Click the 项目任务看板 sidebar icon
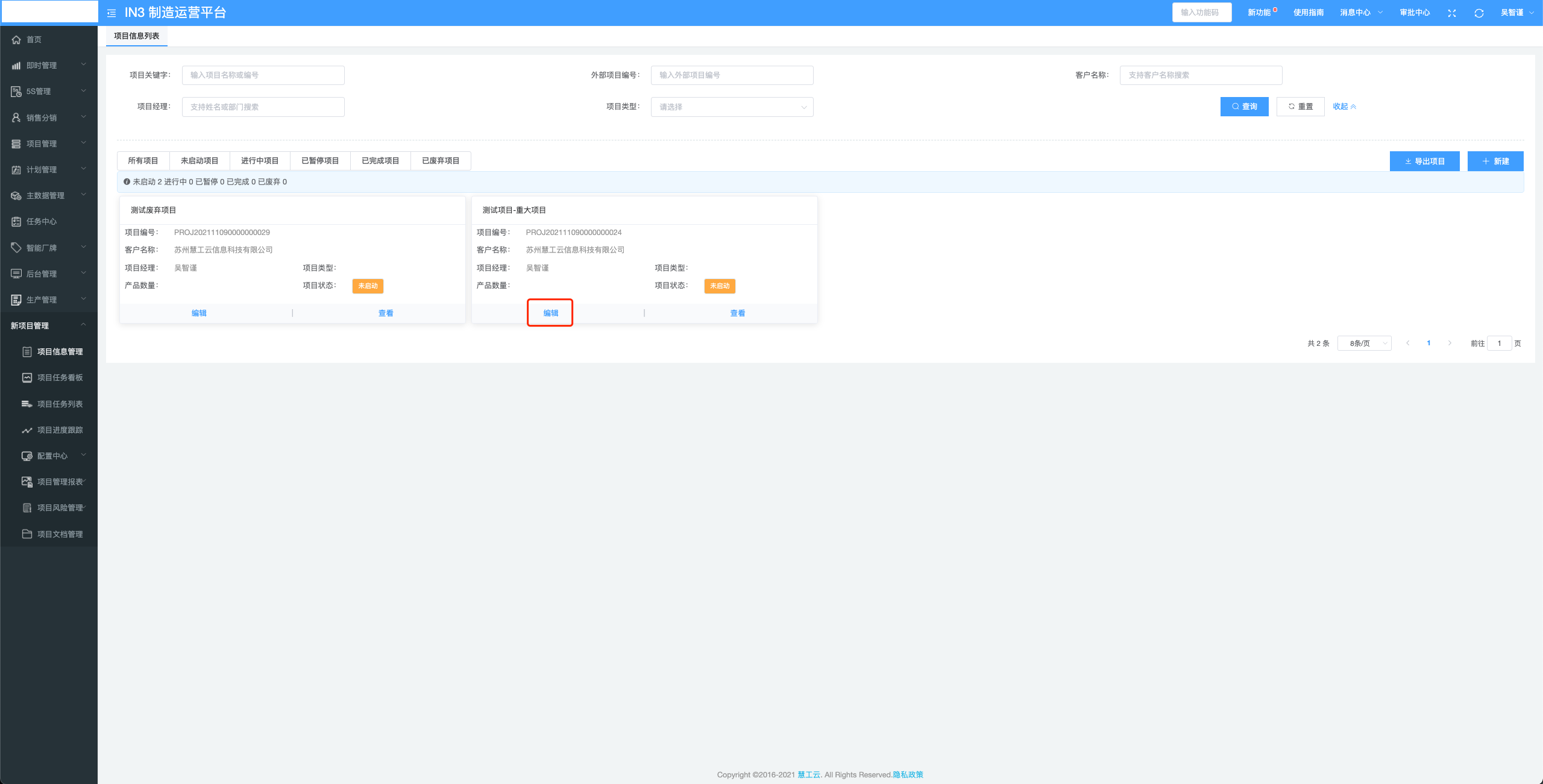 [27, 378]
